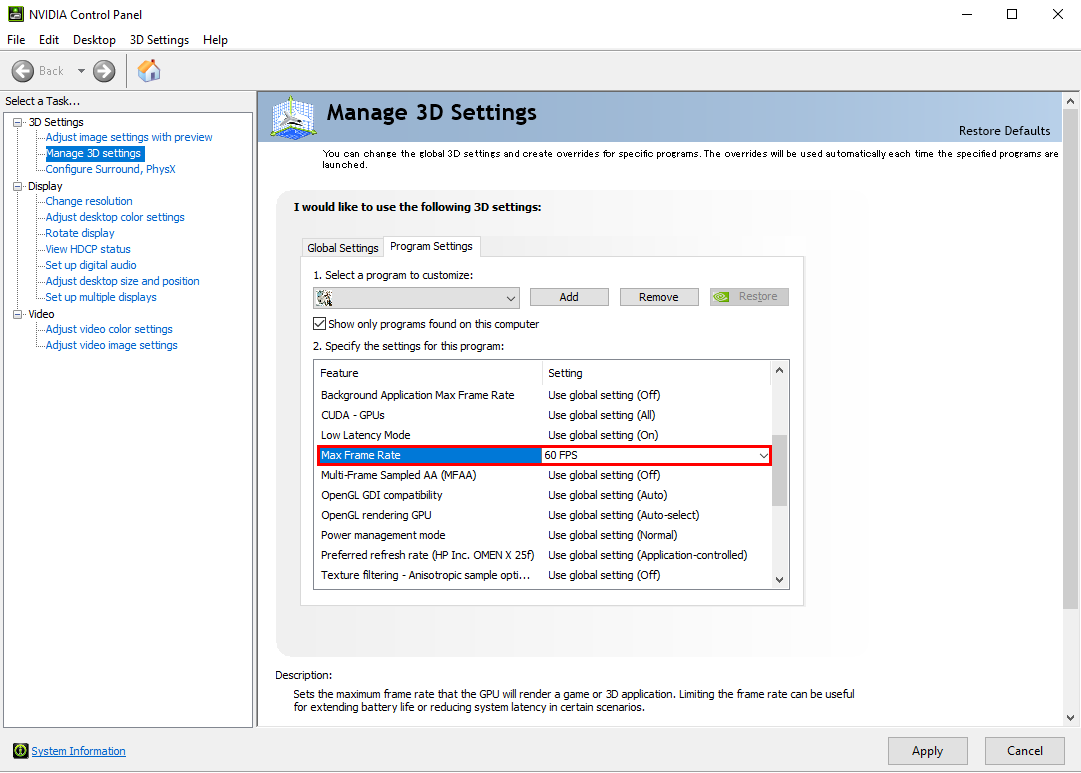Image resolution: width=1081 pixels, height=773 pixels.
Task: Open Adjust video image settings
Action: 112,345
